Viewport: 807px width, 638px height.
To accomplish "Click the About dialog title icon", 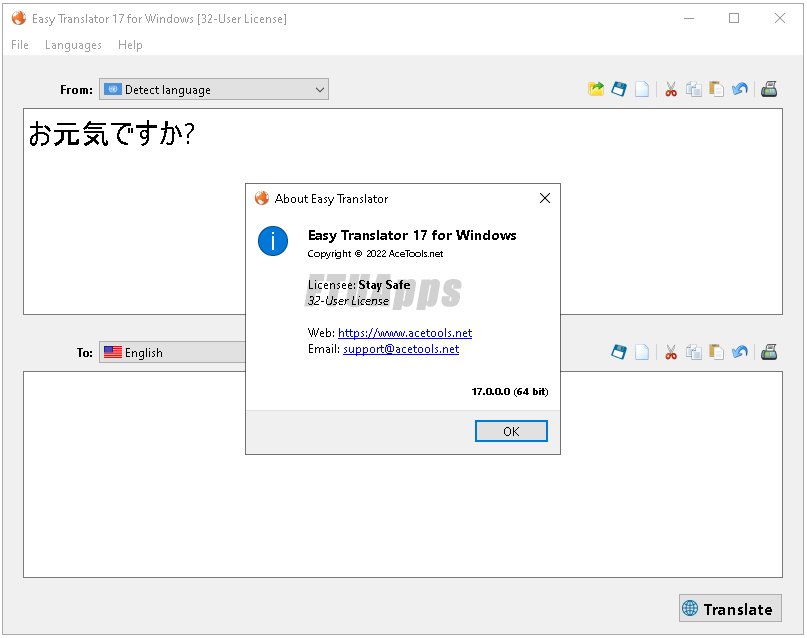I will click(262, 198).
